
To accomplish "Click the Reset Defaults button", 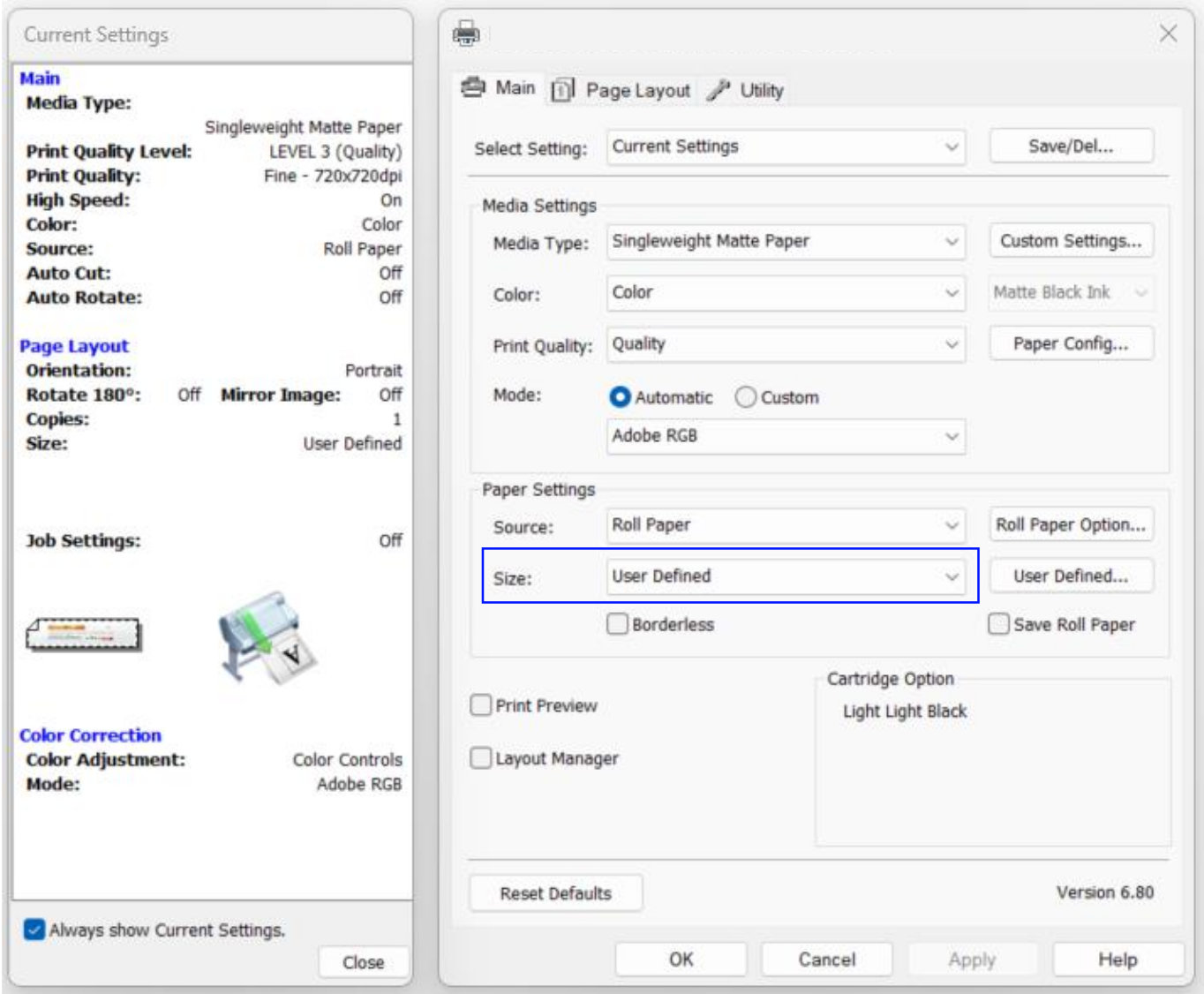I will [x=555, y=892].
